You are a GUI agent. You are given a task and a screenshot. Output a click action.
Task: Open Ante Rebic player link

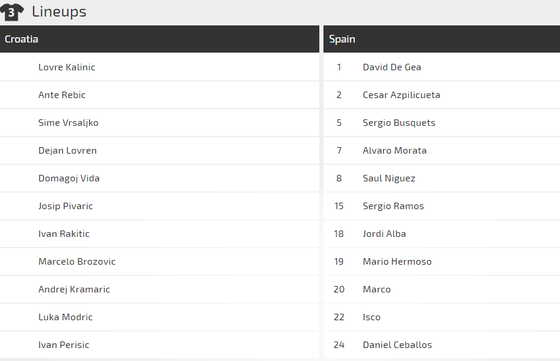(x=62, y=95)
